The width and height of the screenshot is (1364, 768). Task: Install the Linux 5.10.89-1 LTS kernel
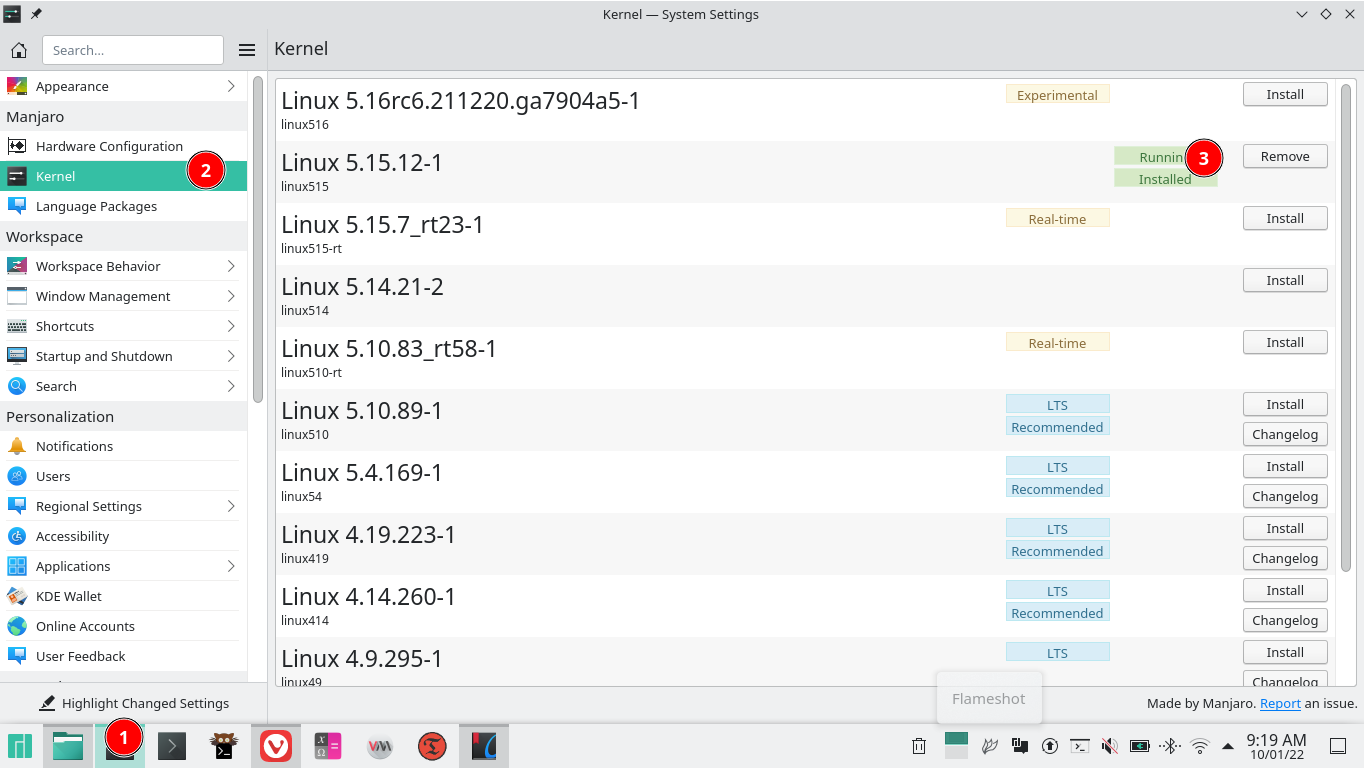click(x=1285, y=404)
